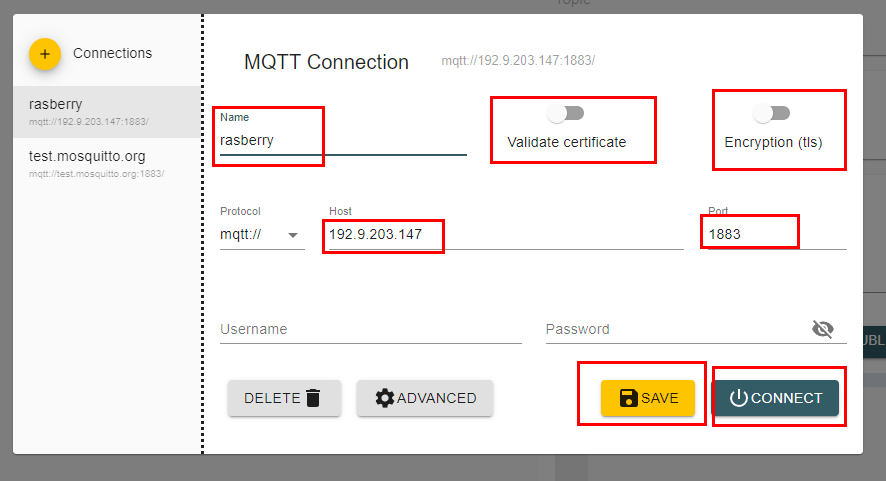Click the Delete button

point(284,398)
